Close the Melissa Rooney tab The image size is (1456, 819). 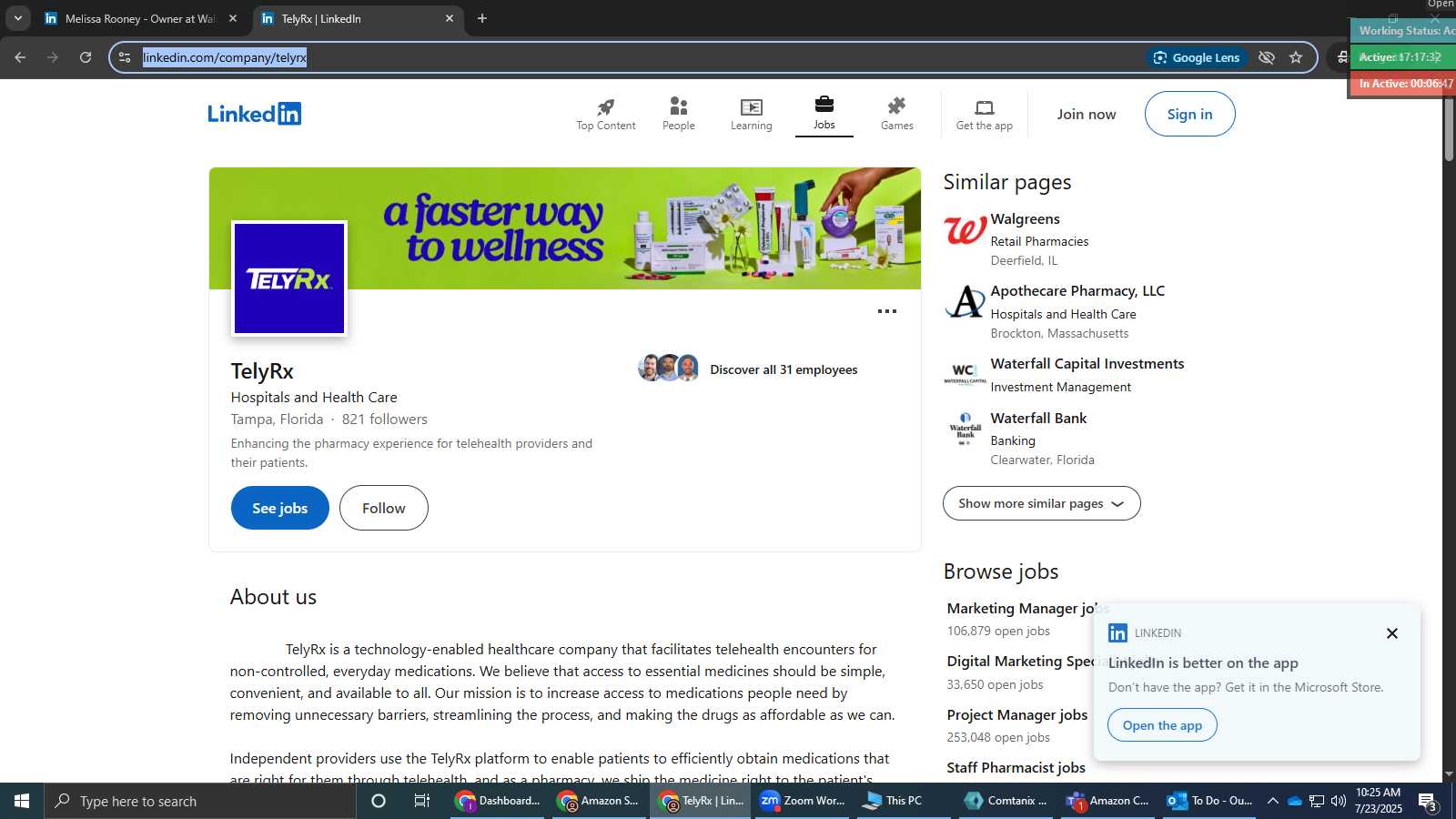[233, 18]
